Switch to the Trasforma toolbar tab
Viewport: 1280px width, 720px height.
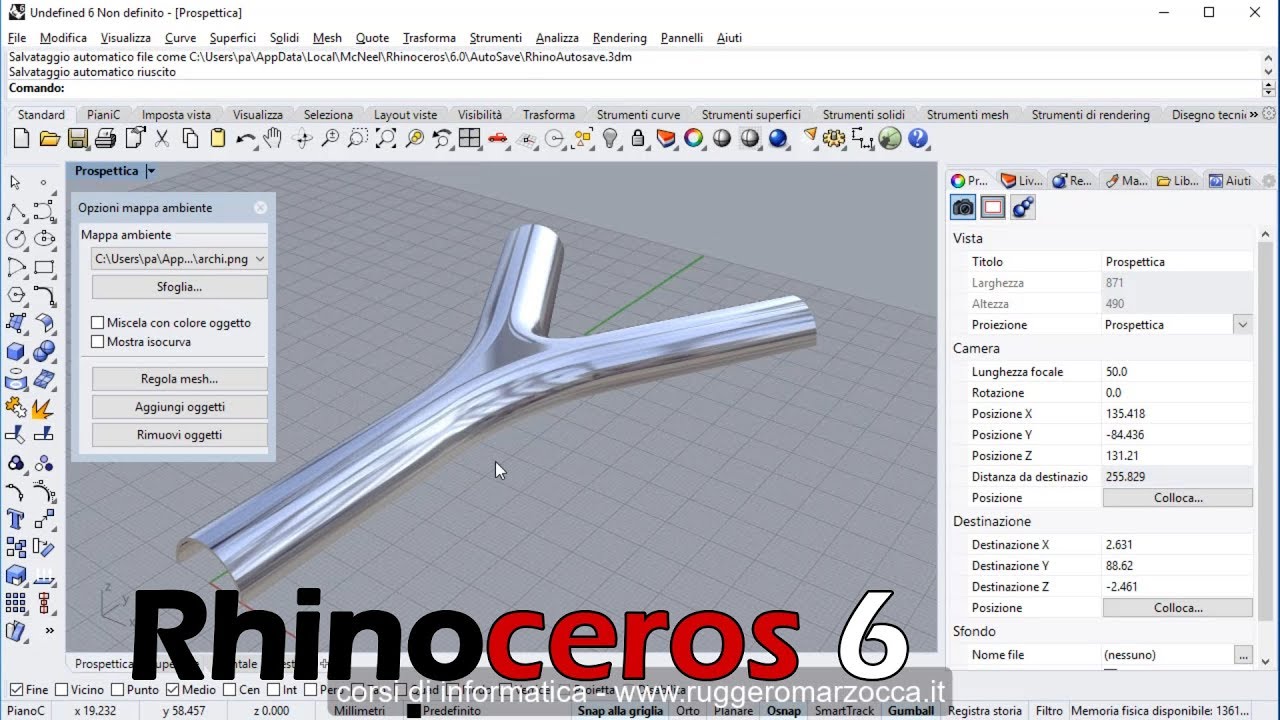[x=548, y=115]
